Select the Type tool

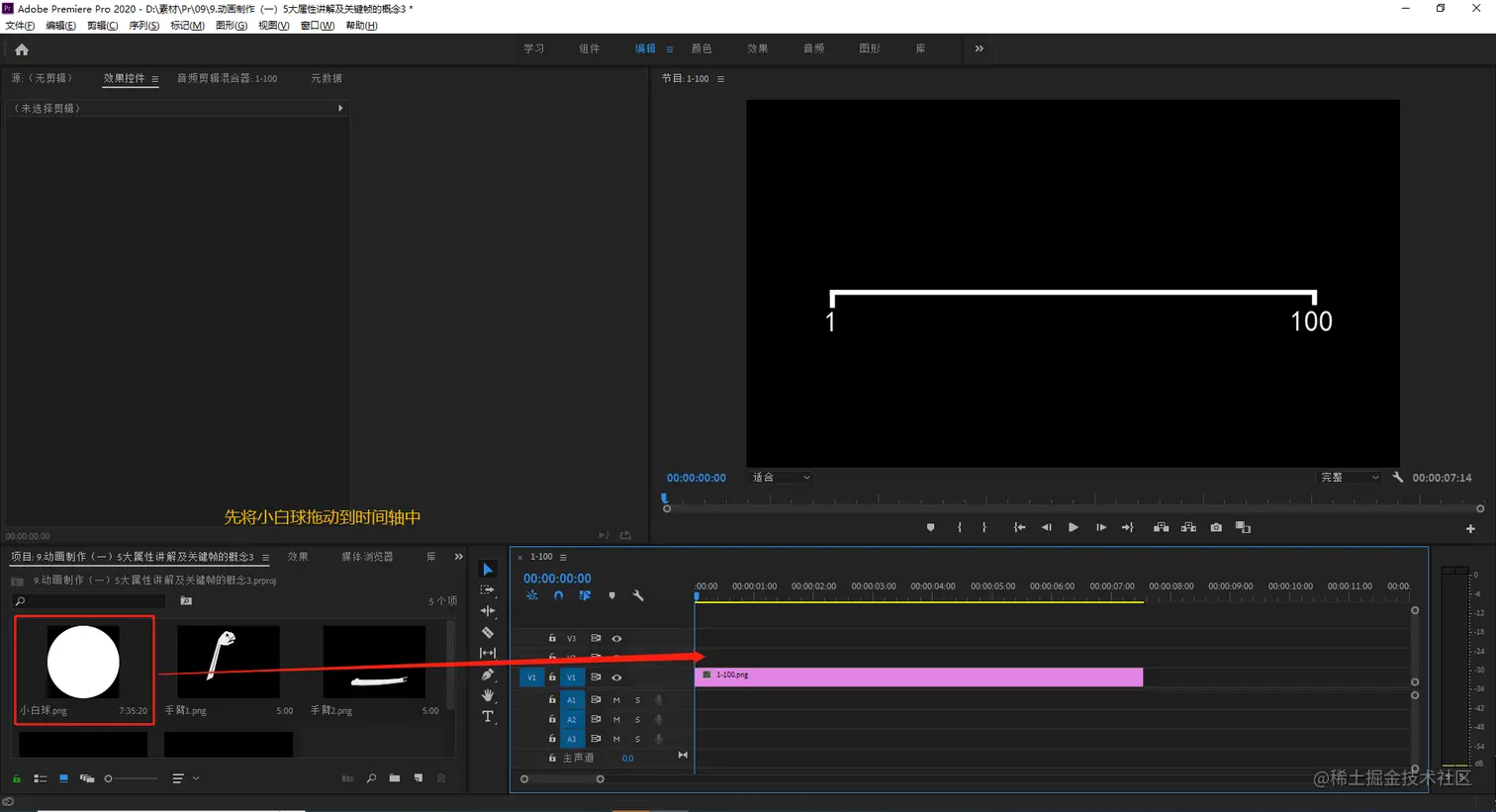[x=487, y=716]
